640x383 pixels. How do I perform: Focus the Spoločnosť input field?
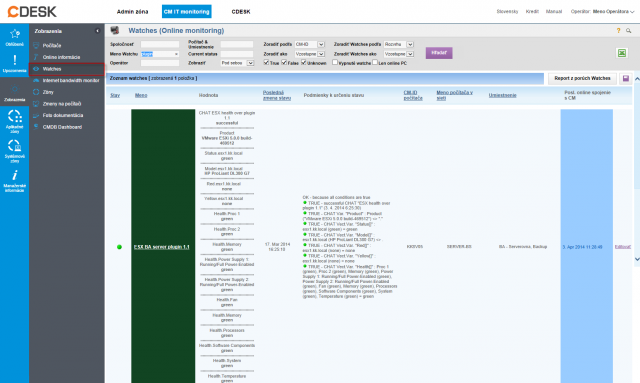[x=160, y=44]
